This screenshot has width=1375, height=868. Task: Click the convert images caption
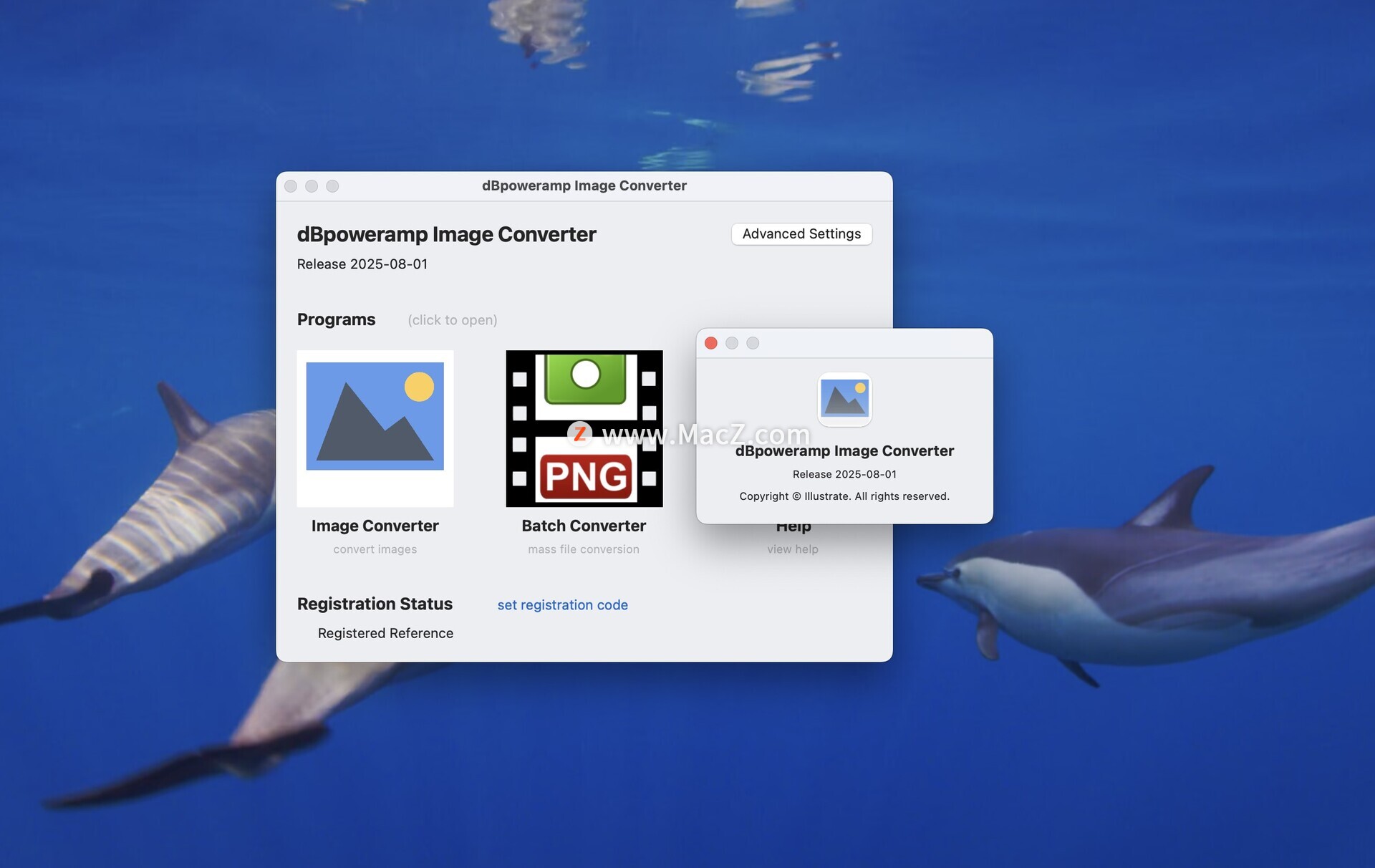click(x=375, y=549)
